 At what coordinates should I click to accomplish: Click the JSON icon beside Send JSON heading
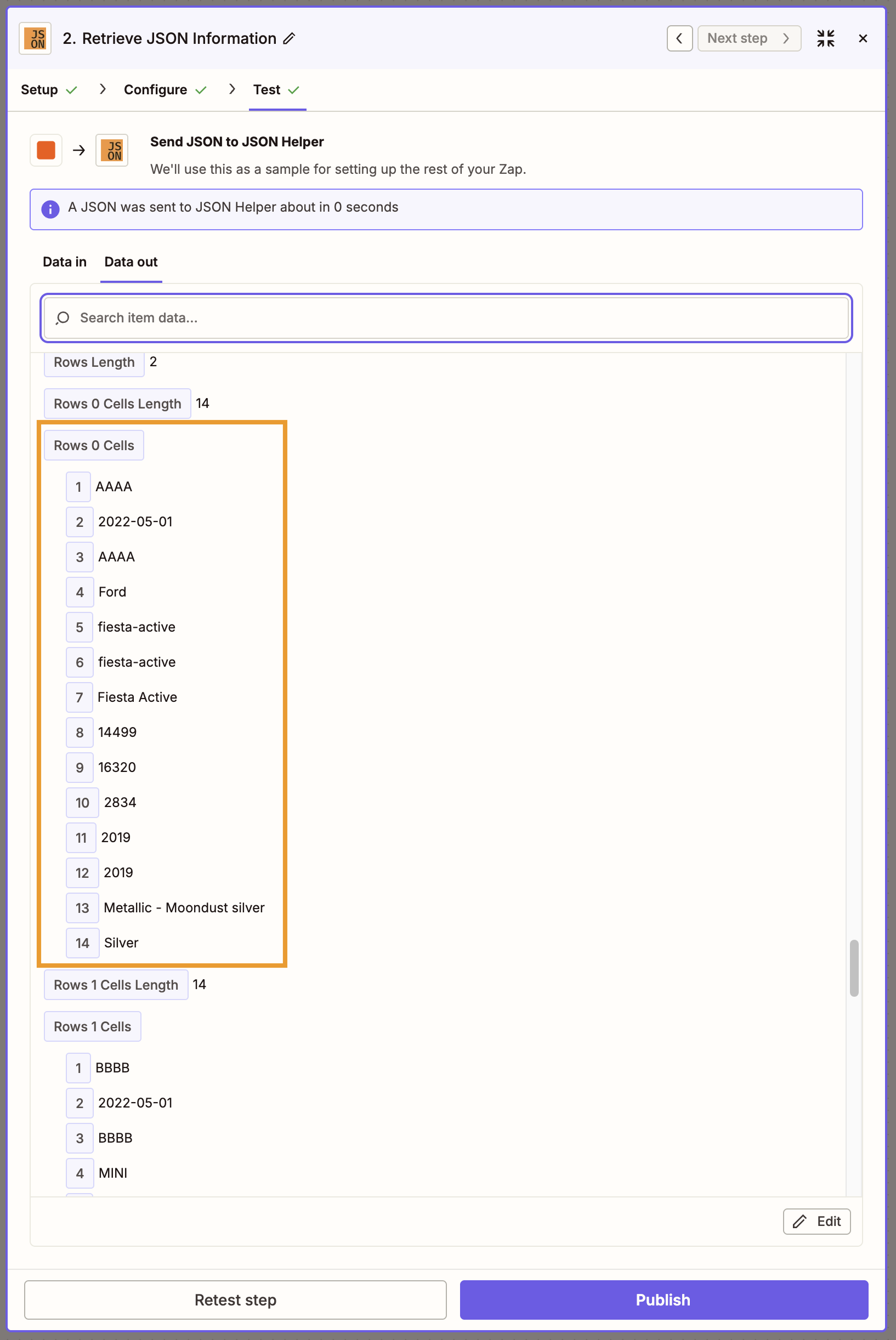pos(112,150)
